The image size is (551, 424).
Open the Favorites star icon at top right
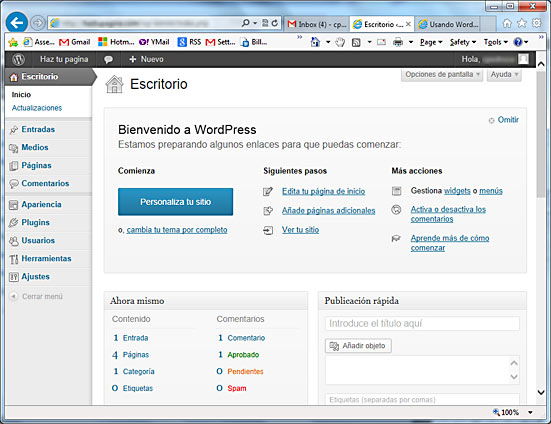pos(522,24)
